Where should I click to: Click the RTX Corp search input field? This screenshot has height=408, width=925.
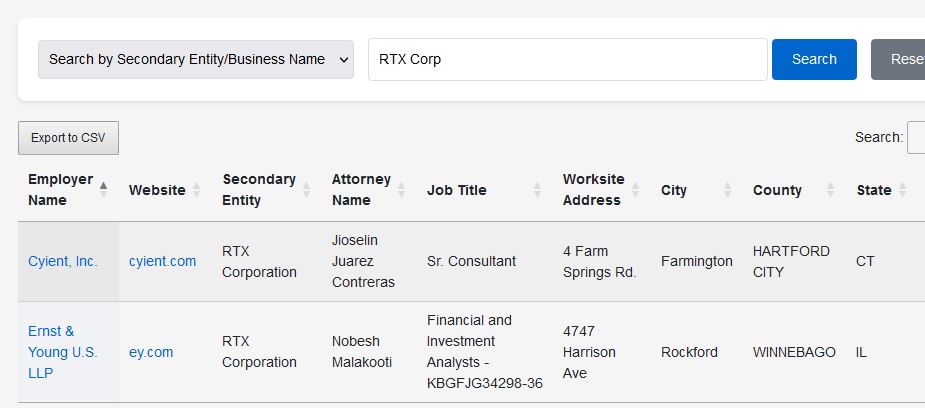pos(568,60)
